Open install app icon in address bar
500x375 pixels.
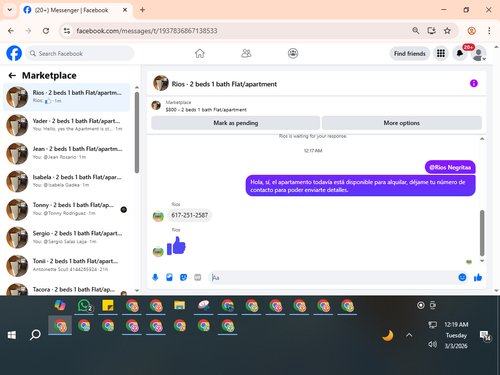[x=431, y=31]
